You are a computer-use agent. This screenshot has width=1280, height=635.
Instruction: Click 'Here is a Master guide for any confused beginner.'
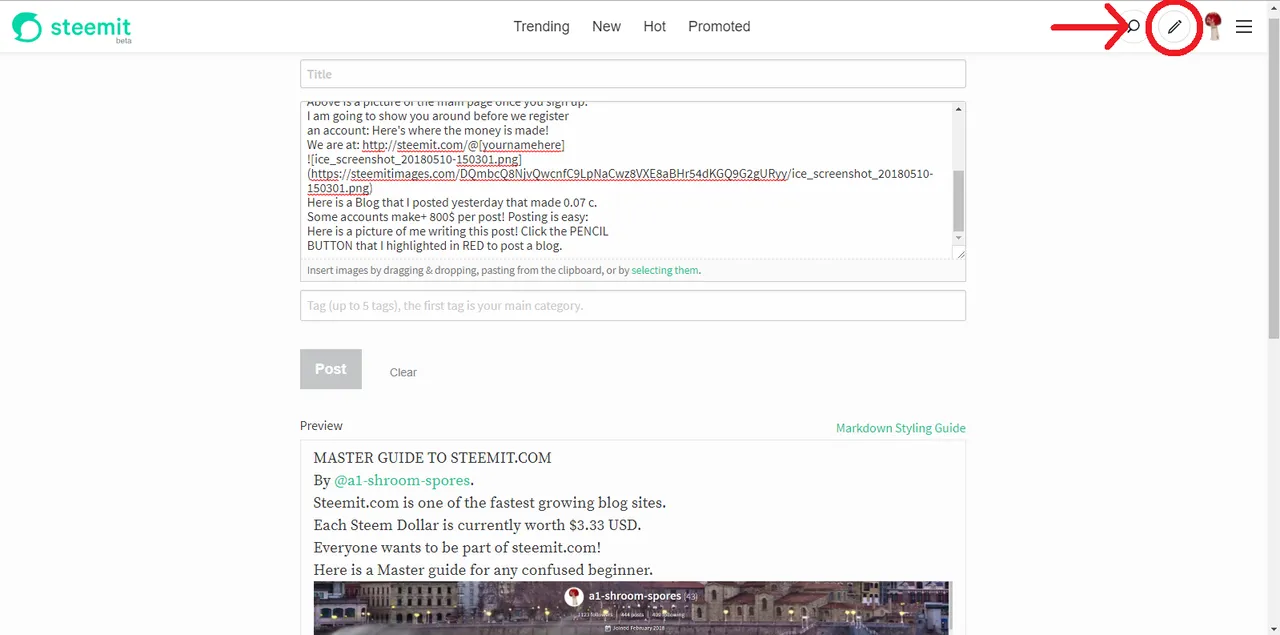tap(483, 570)
